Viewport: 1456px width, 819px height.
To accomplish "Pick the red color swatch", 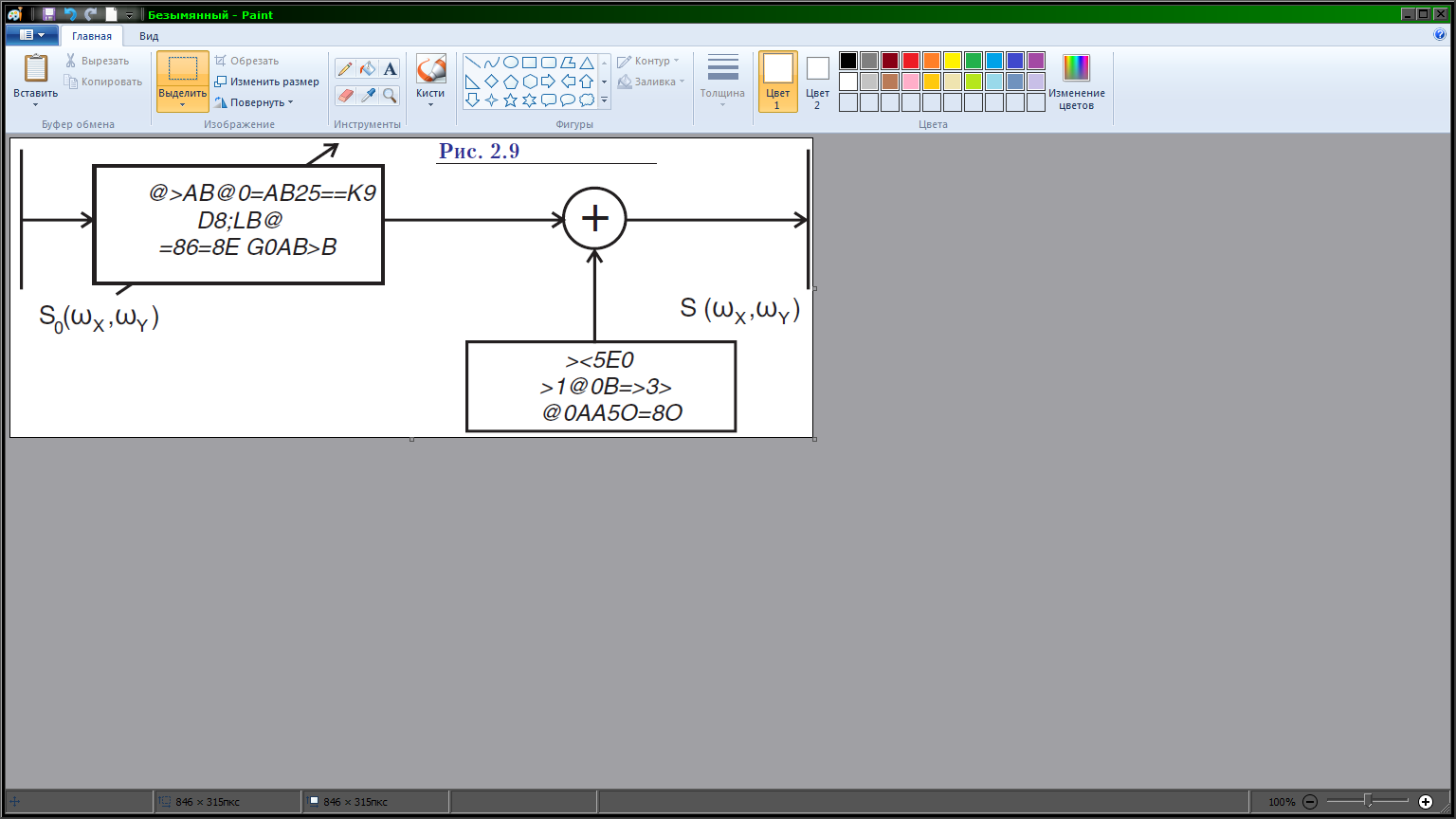I will pyautogui.click(x=910, y=61).
